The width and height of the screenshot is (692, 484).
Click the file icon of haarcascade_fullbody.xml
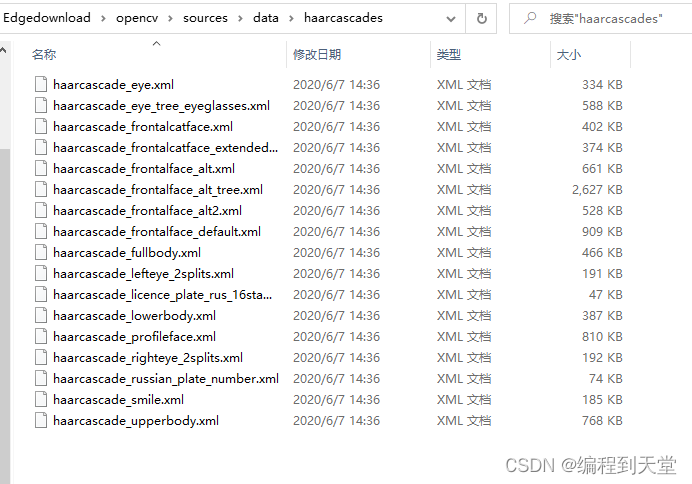tap(41, 252)
